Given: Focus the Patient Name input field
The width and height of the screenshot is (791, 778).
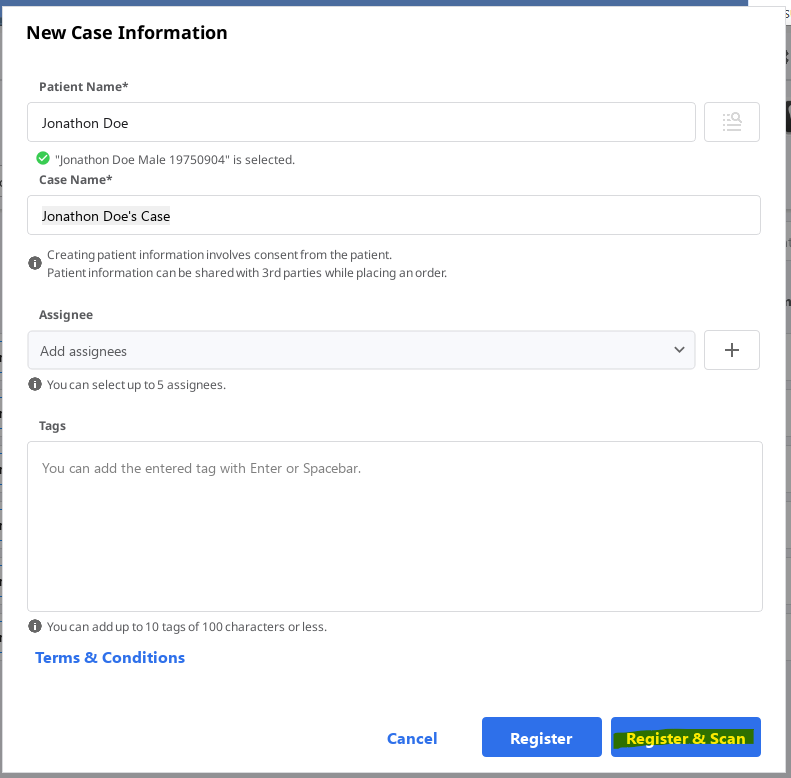Looking at the screenshot, I should (360, 123).
